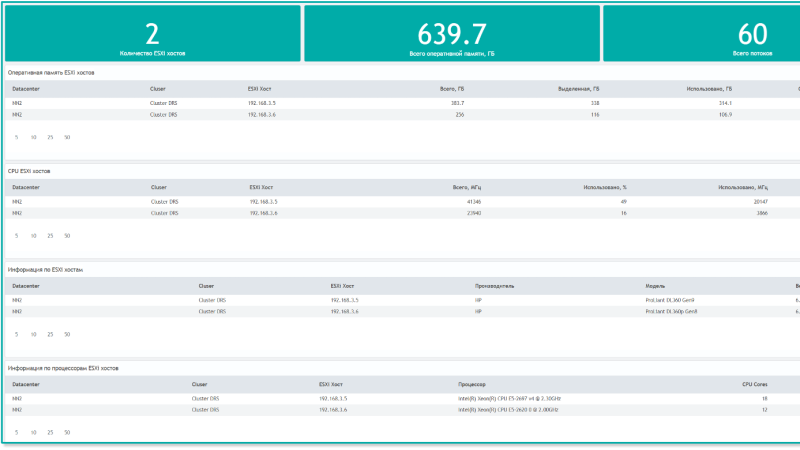Click 192.168.3.6 in Информация по ESXI хостам table
This screenshot has height=450, width=800.
coord(344,312)
